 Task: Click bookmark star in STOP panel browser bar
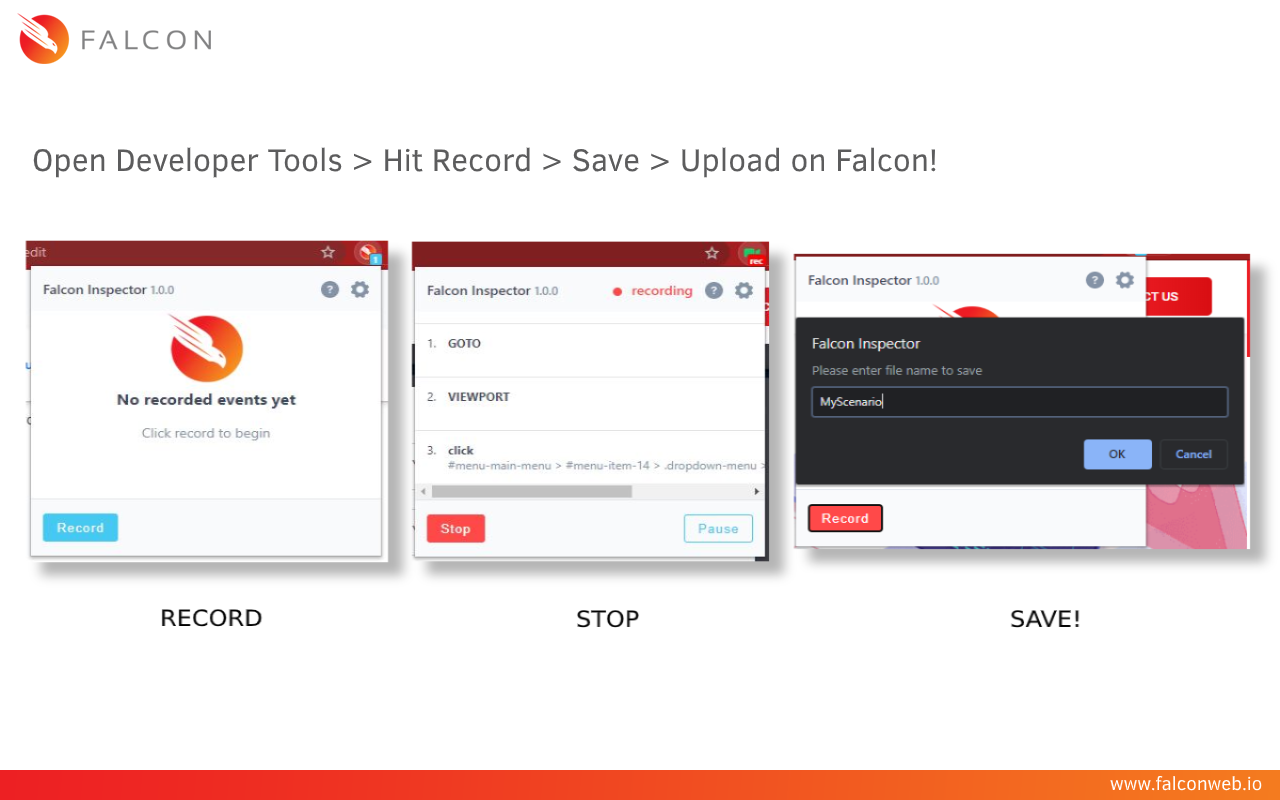[712, 253]
